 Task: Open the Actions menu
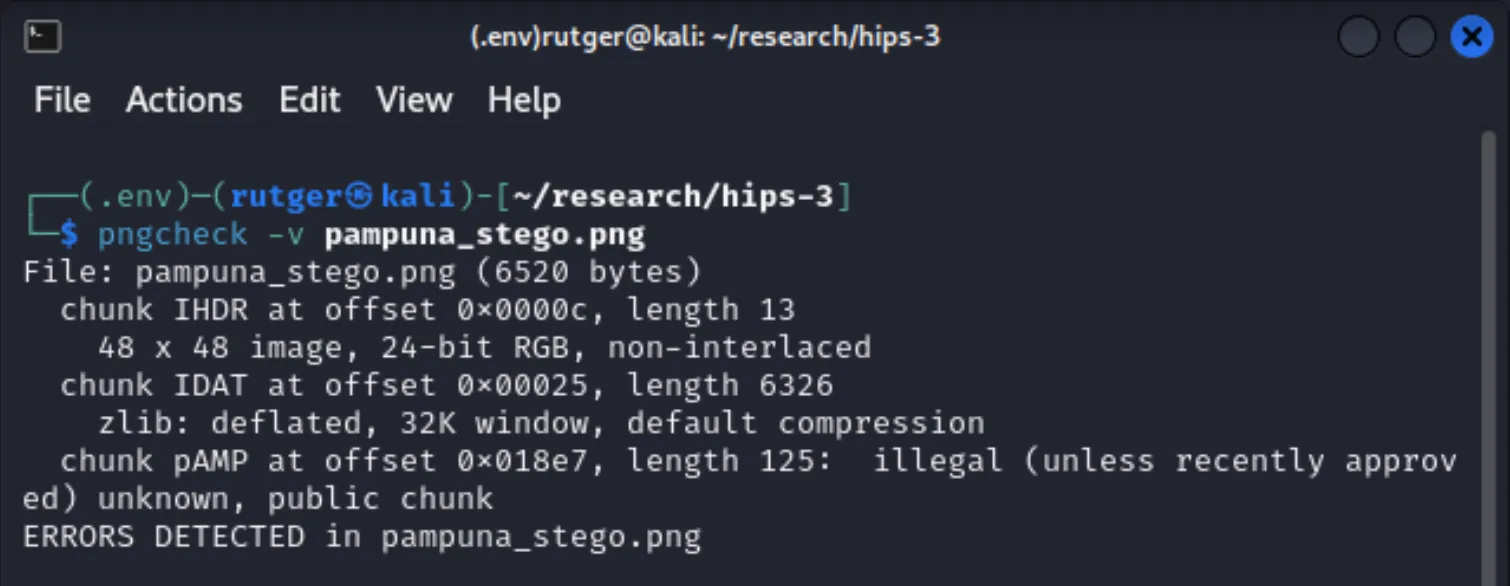click(x=184, y=99)
